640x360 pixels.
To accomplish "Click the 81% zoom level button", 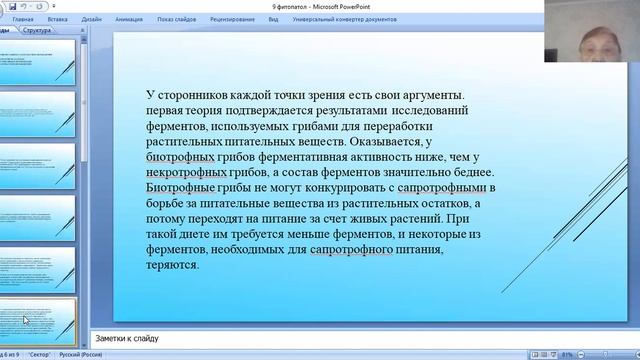I will 567,355.
